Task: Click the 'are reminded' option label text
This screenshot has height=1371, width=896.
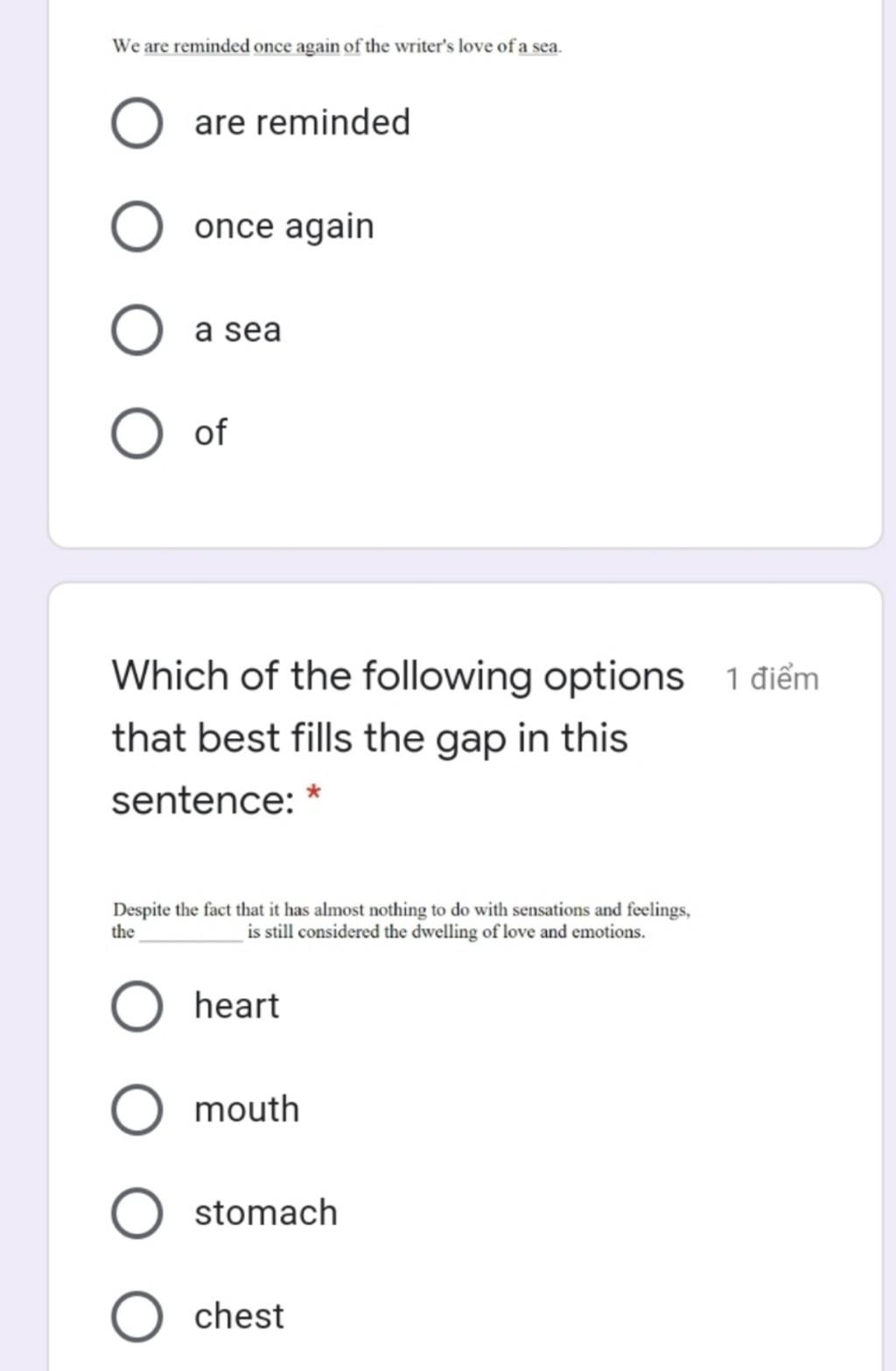Action: [x=302, y=122]
